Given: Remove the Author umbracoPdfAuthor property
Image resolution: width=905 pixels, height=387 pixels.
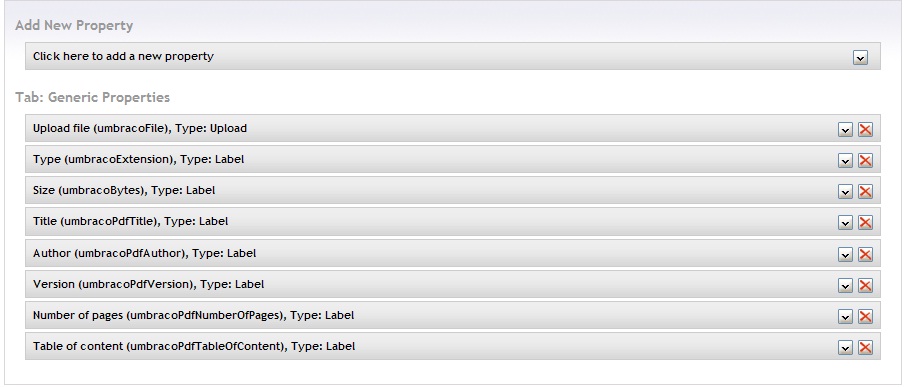Looking at the screenshot, I should [x=865, y=255].
